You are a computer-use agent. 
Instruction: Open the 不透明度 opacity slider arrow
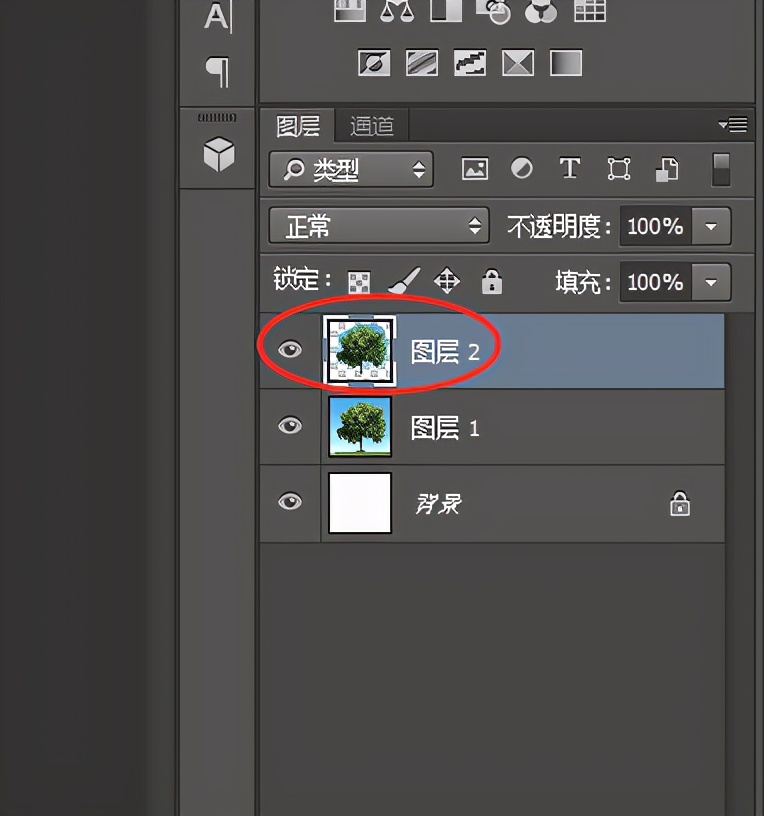coord(711,226)
